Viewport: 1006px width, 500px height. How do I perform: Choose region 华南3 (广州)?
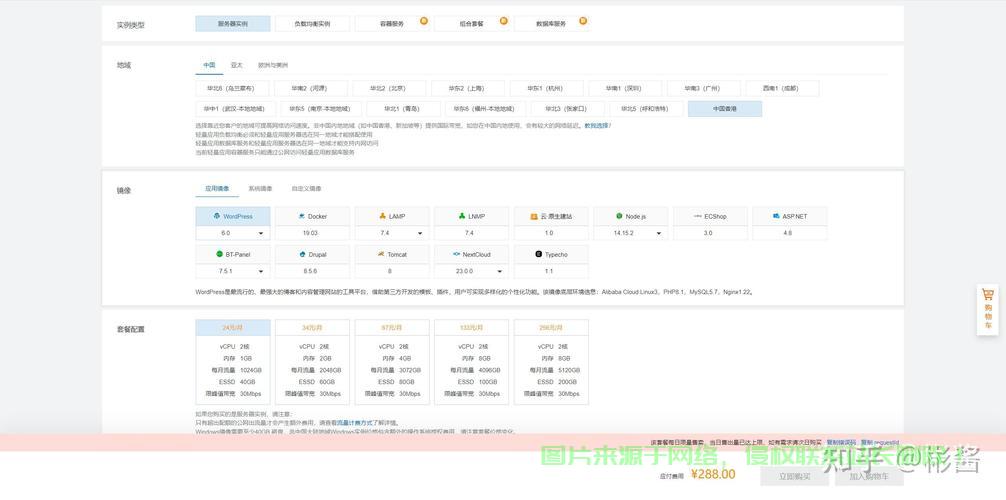pos(704,89)
